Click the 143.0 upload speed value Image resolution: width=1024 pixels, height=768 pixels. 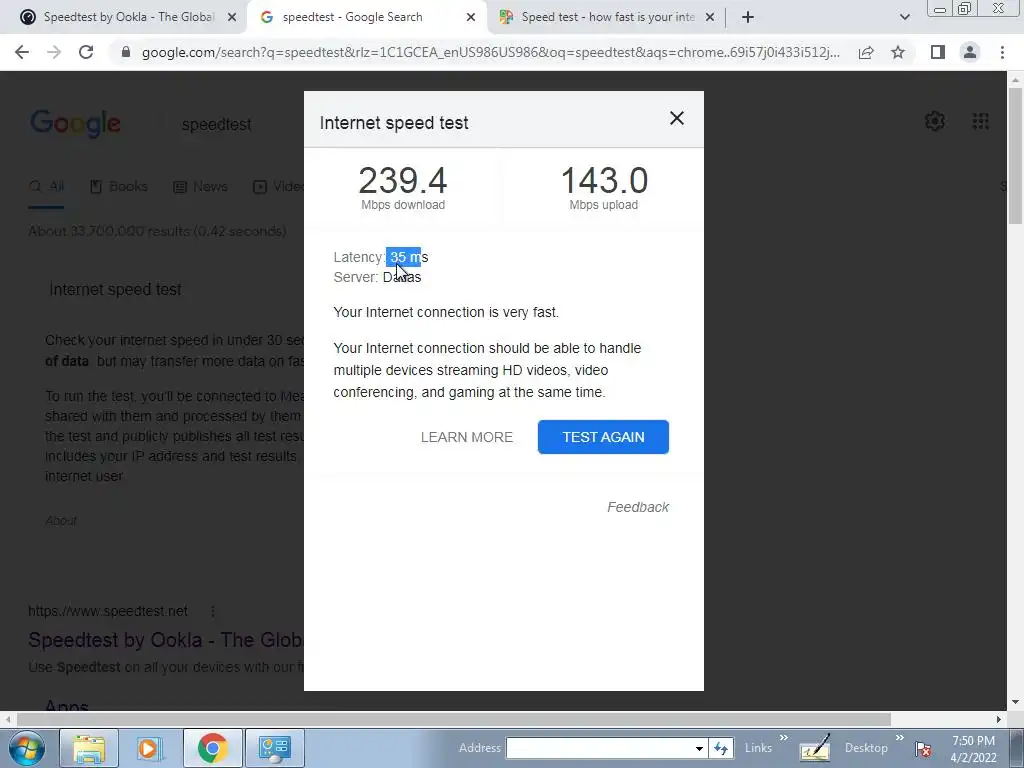click(604, 180)
